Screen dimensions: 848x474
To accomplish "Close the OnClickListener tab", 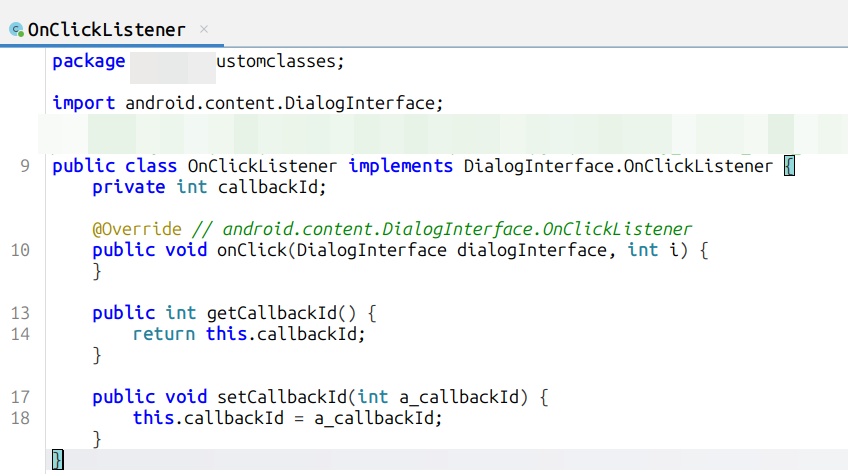I will pos(204,29).
